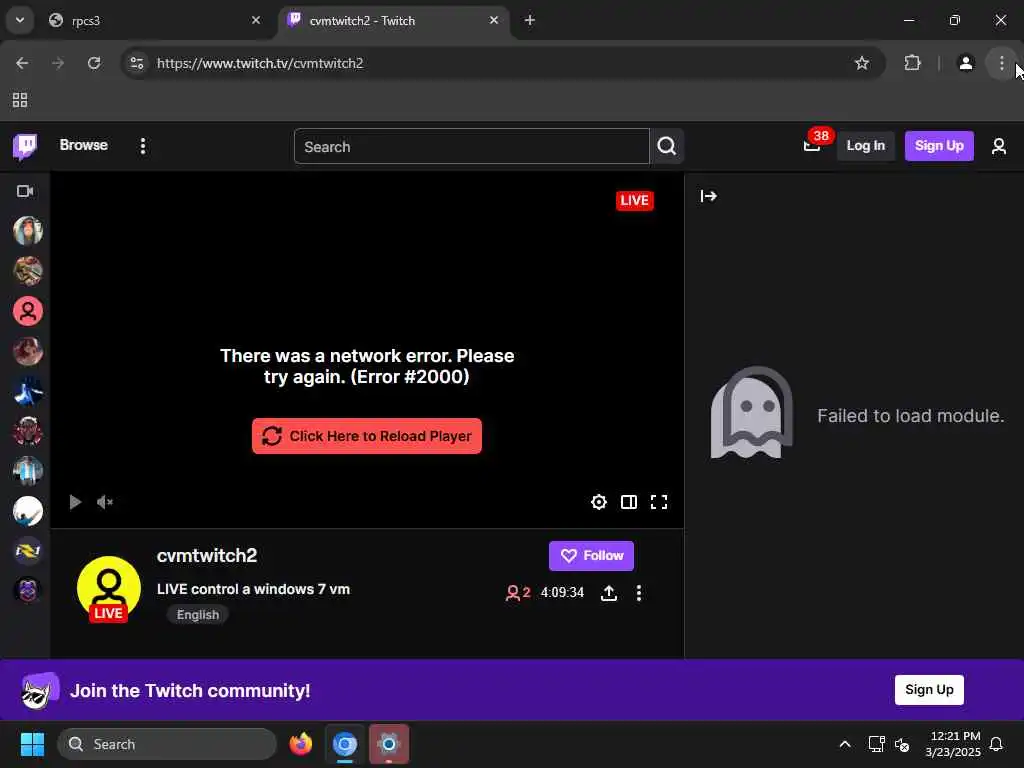Open Prime loot notifications with 38 badge
Image resolution: width=1024 pixels, height=768 pixels.
(812, 145)
